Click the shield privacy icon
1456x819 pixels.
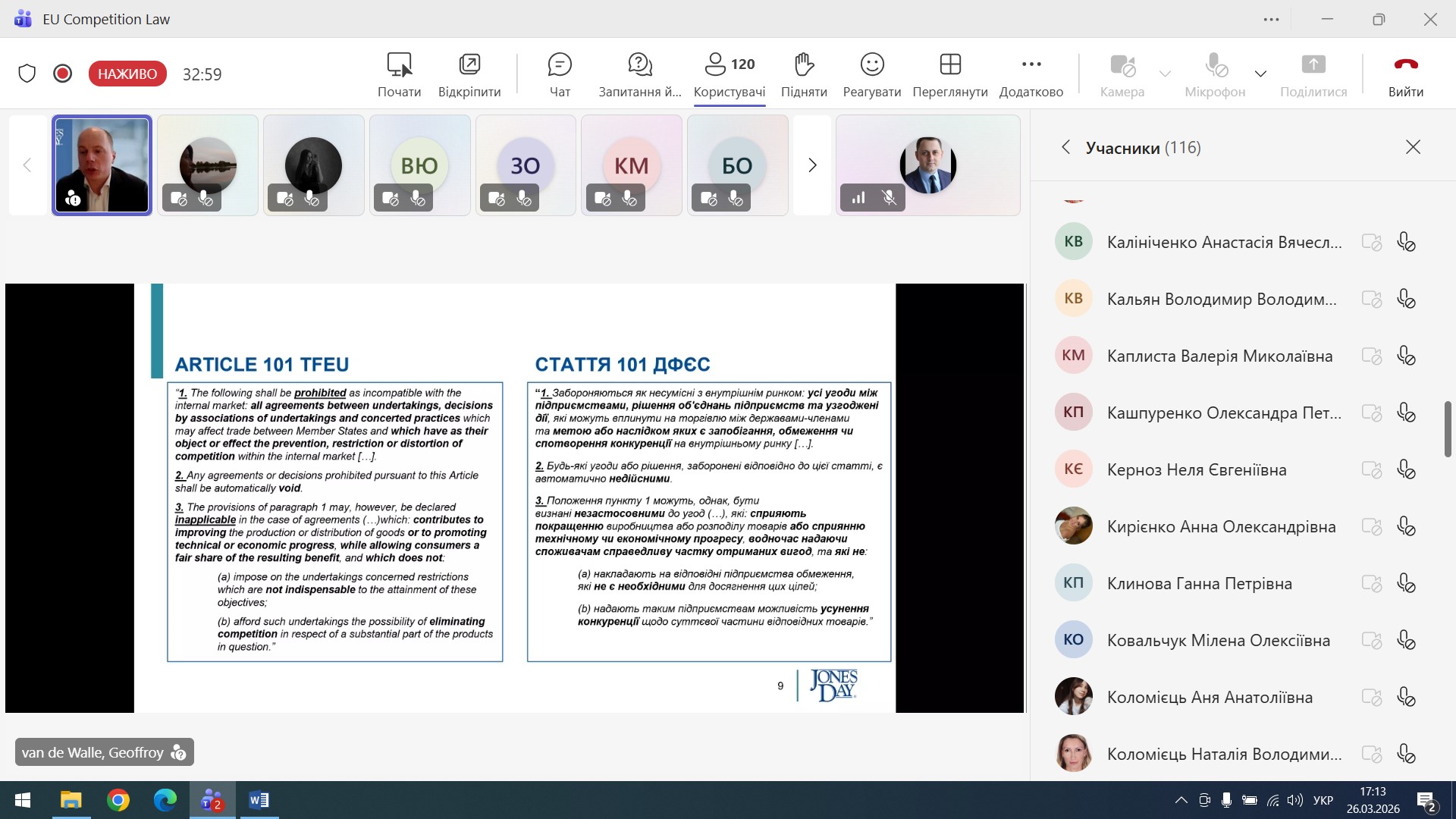tap(27, 74)
